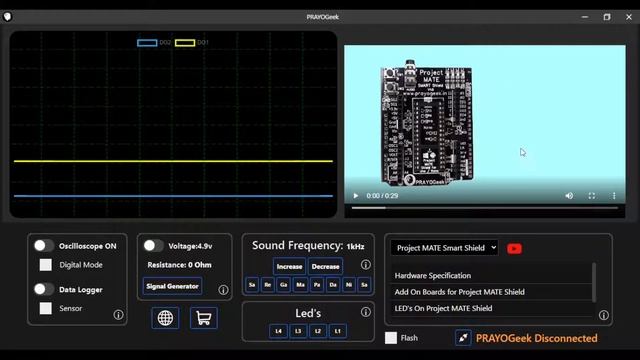
Task: Play the Da note
Action: pos(333,284)
